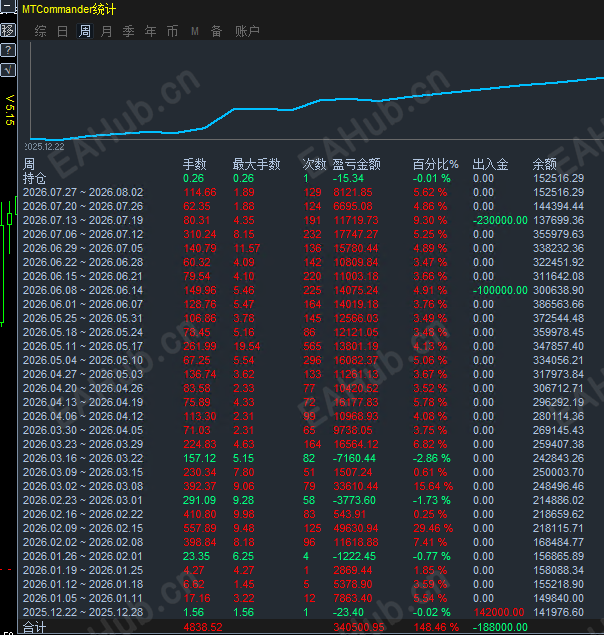604x635 pixels.
Task: Click total profit 340500.95
Action: click(359, 628)
